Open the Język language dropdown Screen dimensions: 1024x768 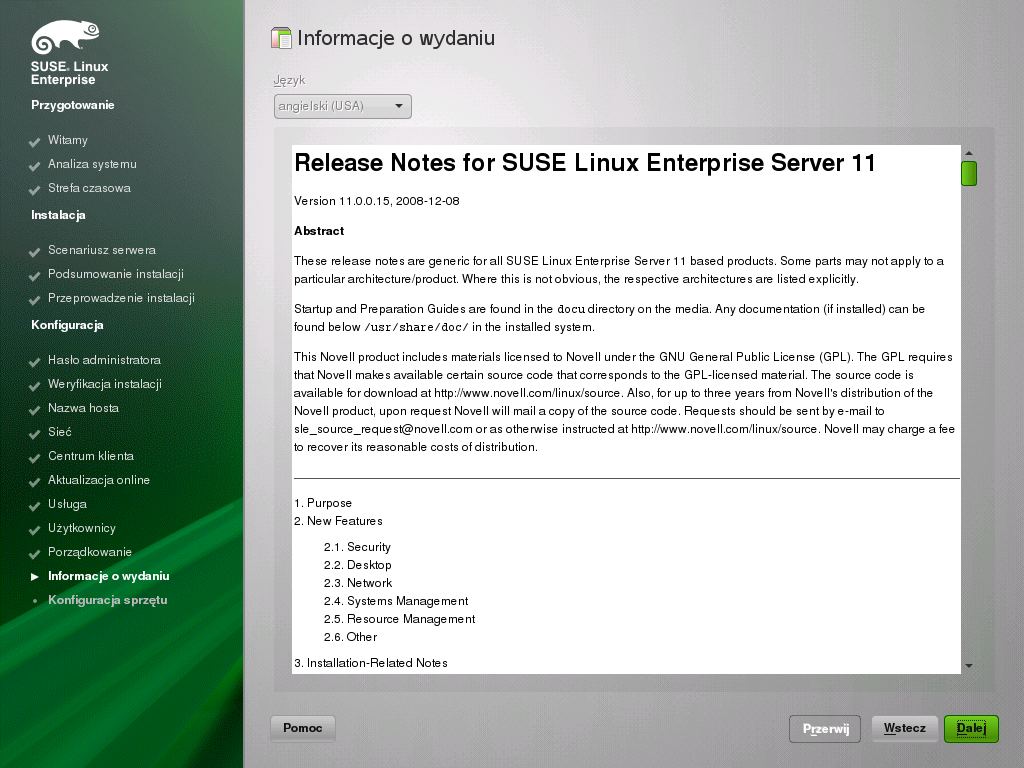[342, 106]
